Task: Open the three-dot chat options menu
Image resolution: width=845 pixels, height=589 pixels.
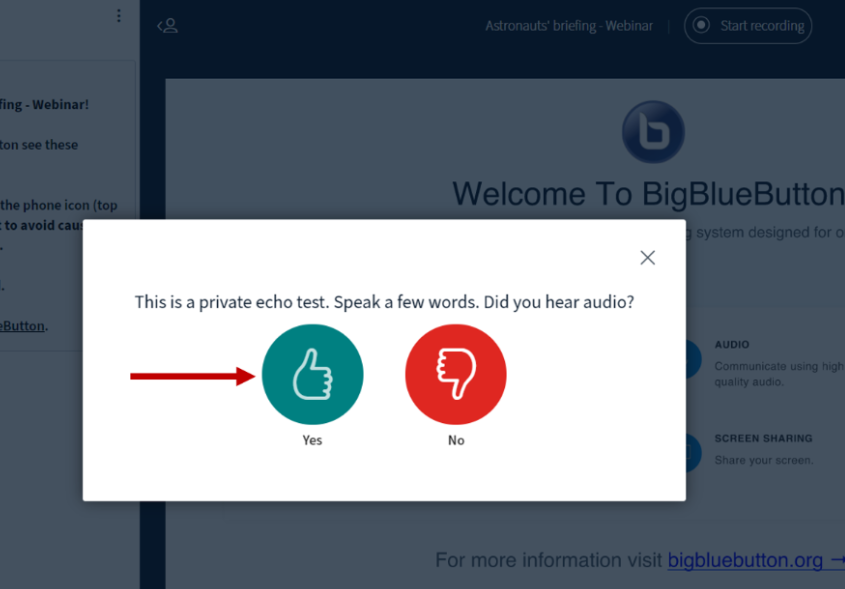Action: point(119,16)
